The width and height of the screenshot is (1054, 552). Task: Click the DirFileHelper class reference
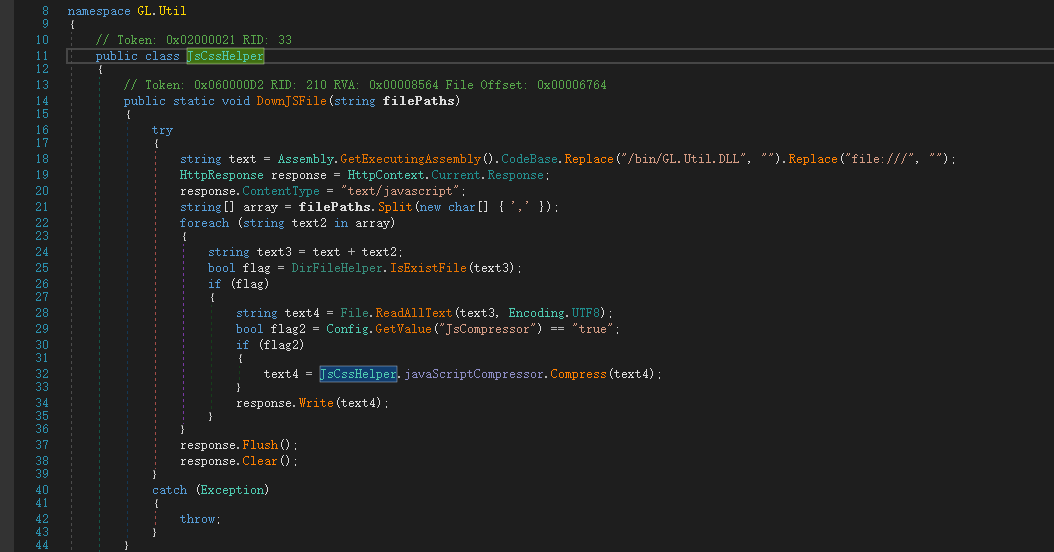(x=337, y=268)
